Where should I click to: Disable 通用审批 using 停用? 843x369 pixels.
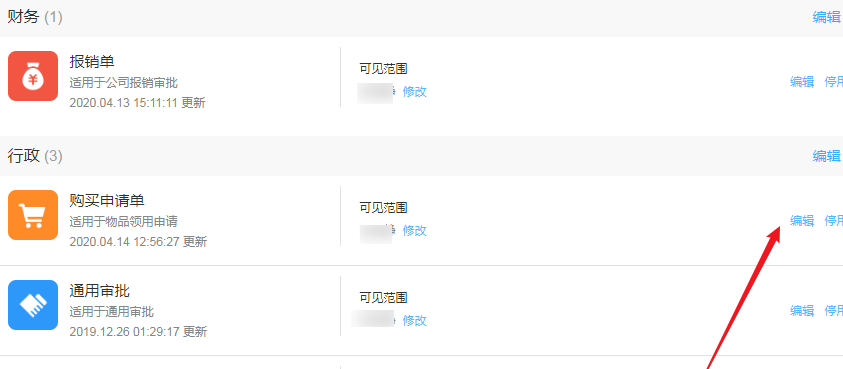point(834,310)
